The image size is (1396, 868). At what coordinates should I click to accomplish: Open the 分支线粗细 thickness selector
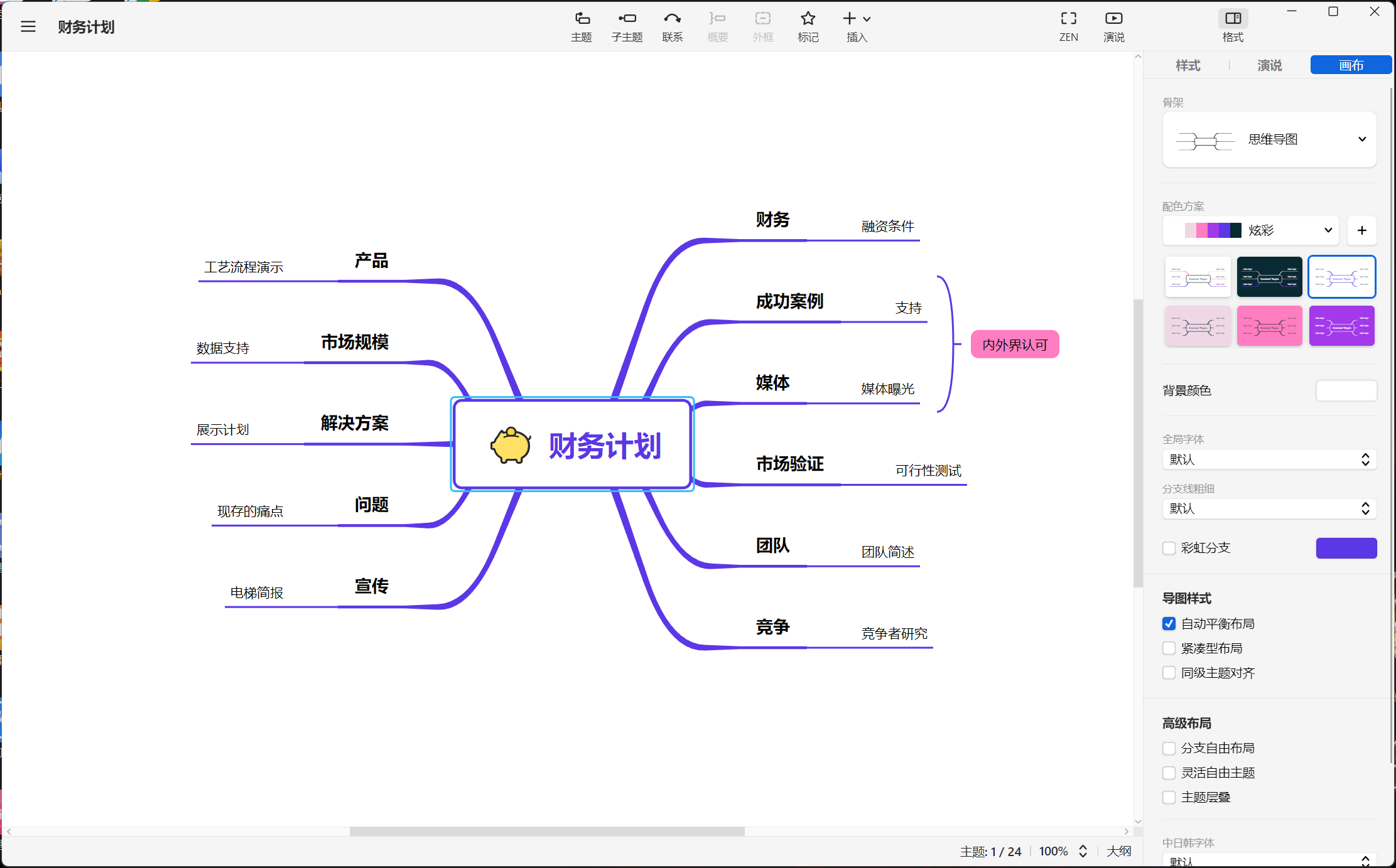point(1269,508)
